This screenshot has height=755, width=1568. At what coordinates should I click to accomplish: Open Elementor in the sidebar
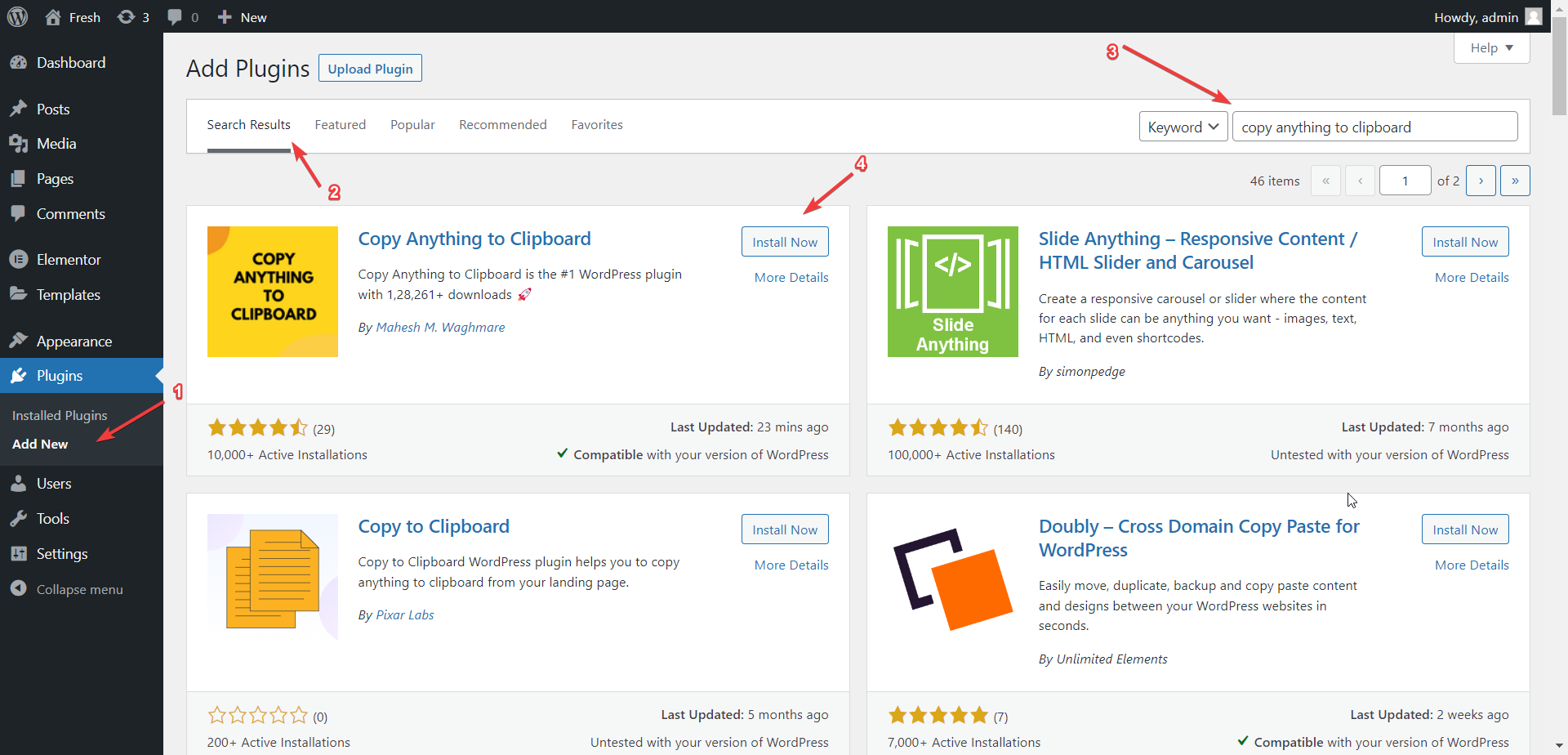coord(82,260)
